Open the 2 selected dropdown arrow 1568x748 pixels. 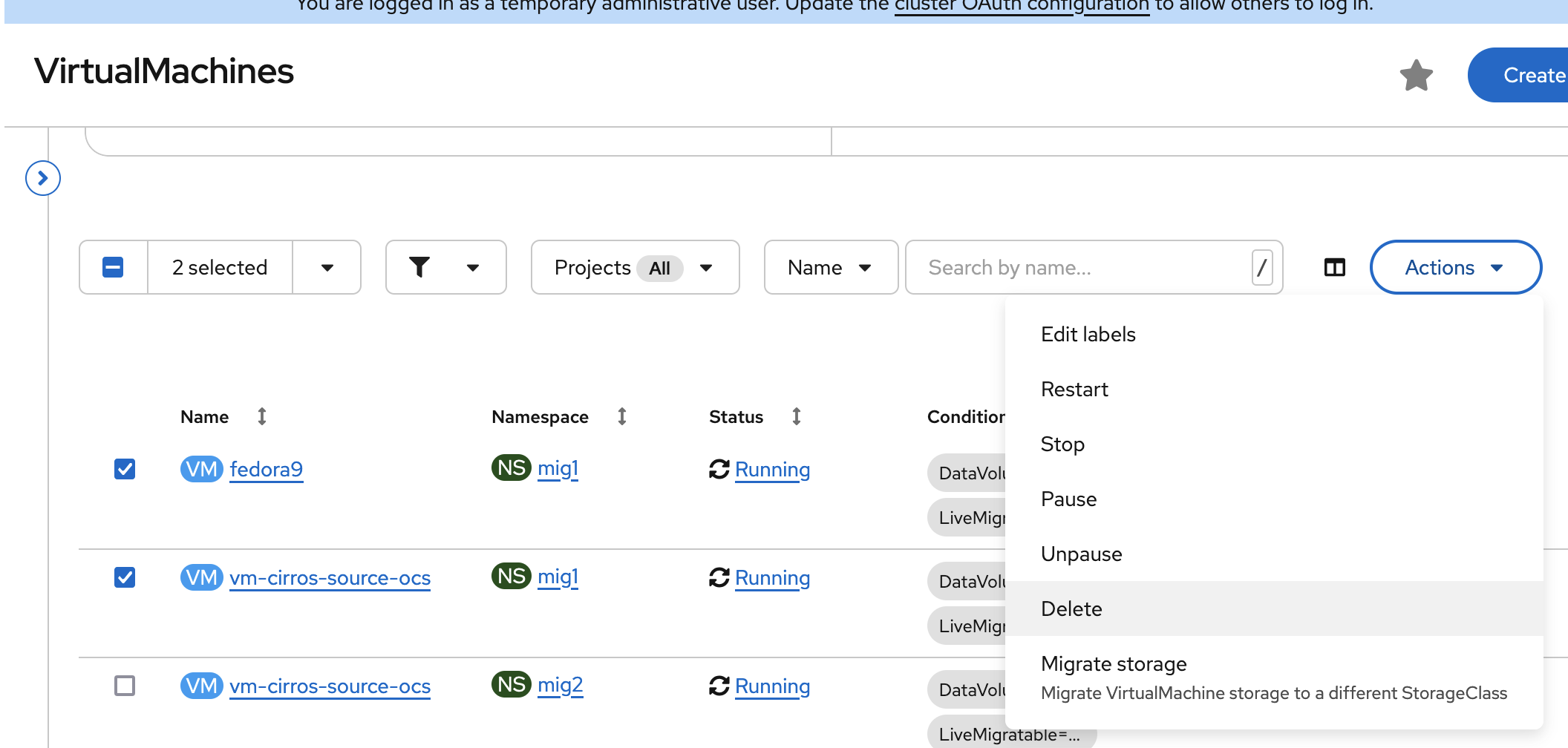[x=327, y=267]
